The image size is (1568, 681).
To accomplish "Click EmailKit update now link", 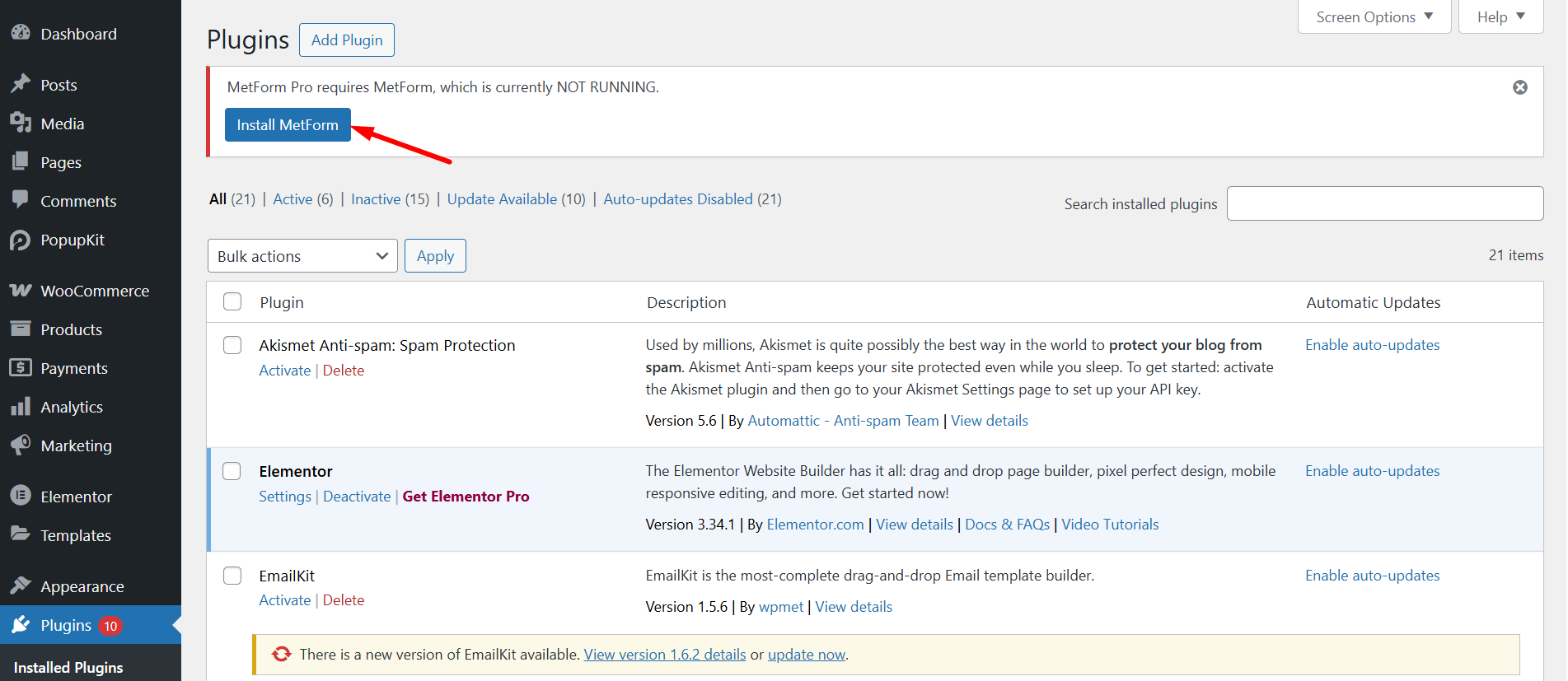I will 807,655.
